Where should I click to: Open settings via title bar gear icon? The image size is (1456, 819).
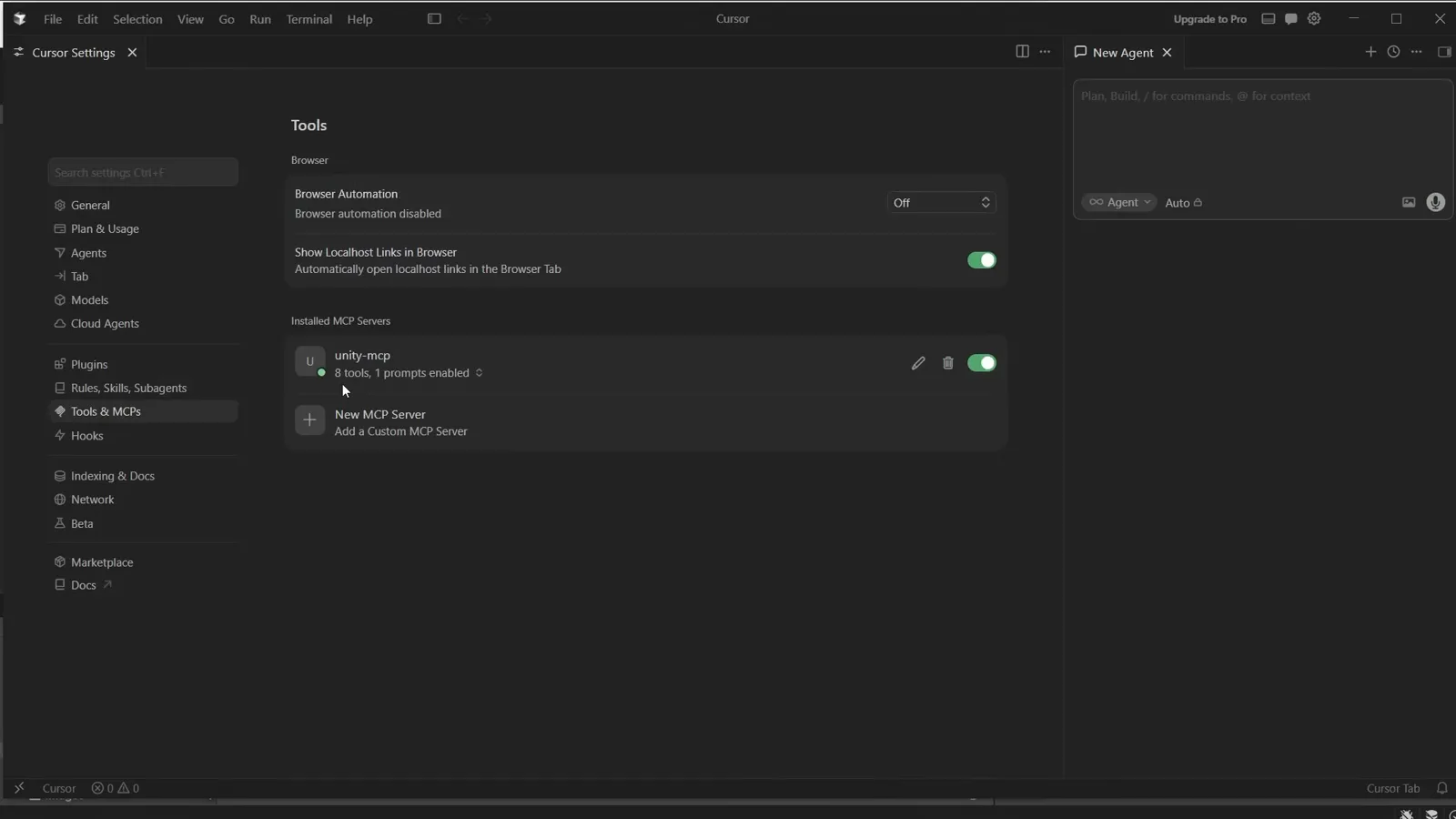[x=1314, y=19]
